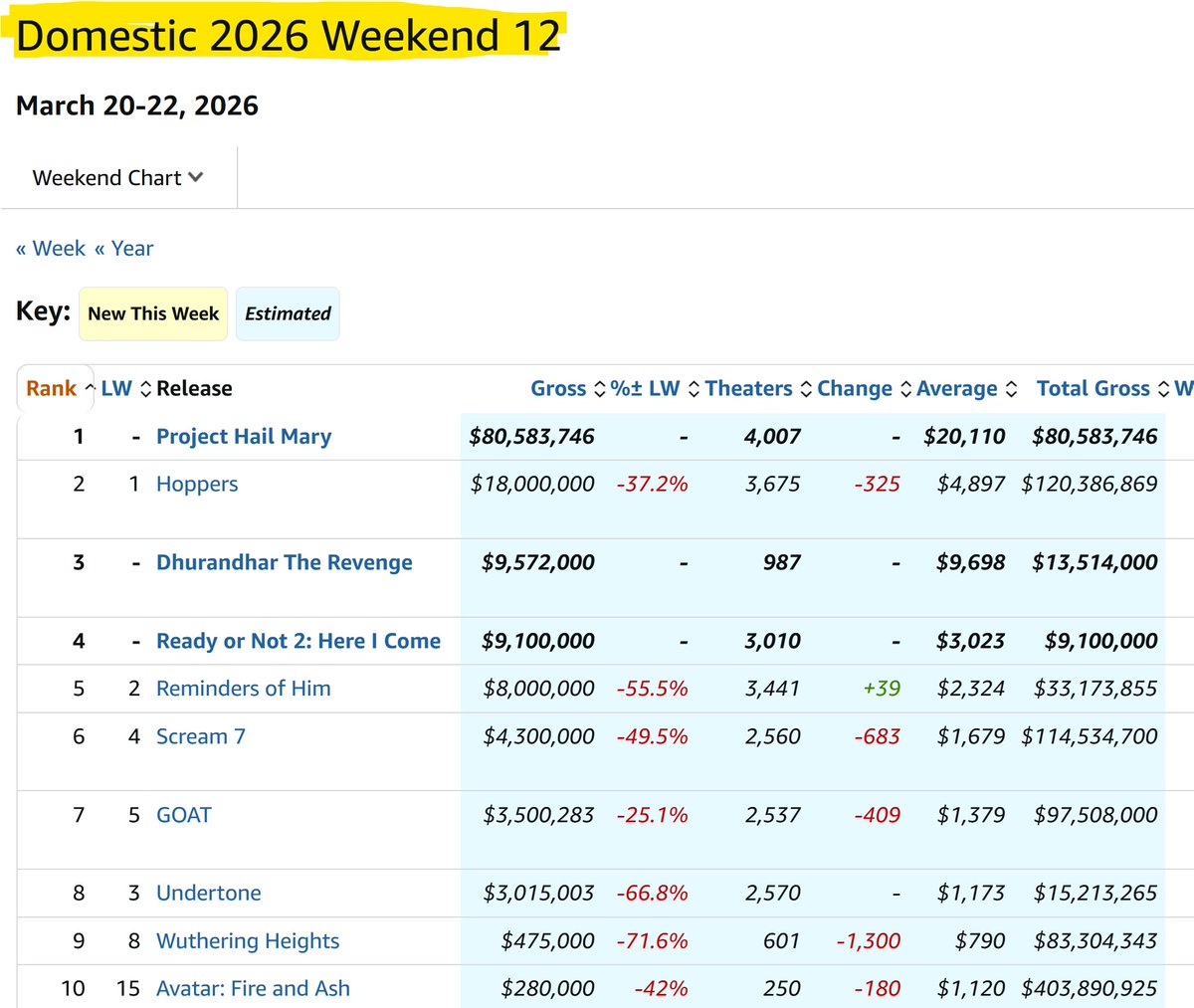
Task: Open Hoppers release link
Action: click(197, 485)
